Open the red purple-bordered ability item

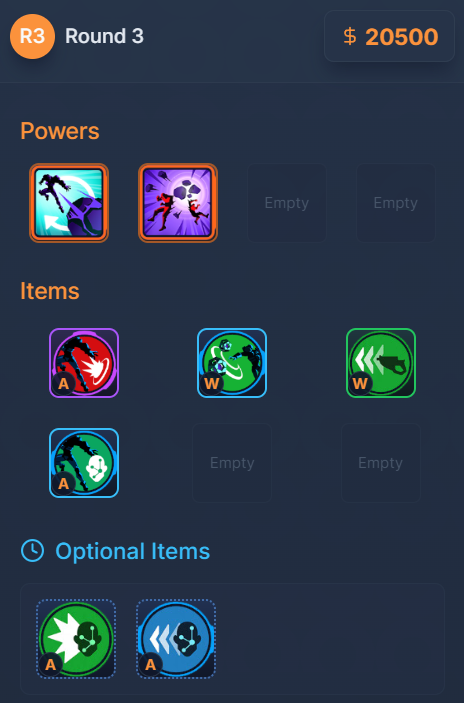point(84,363)
